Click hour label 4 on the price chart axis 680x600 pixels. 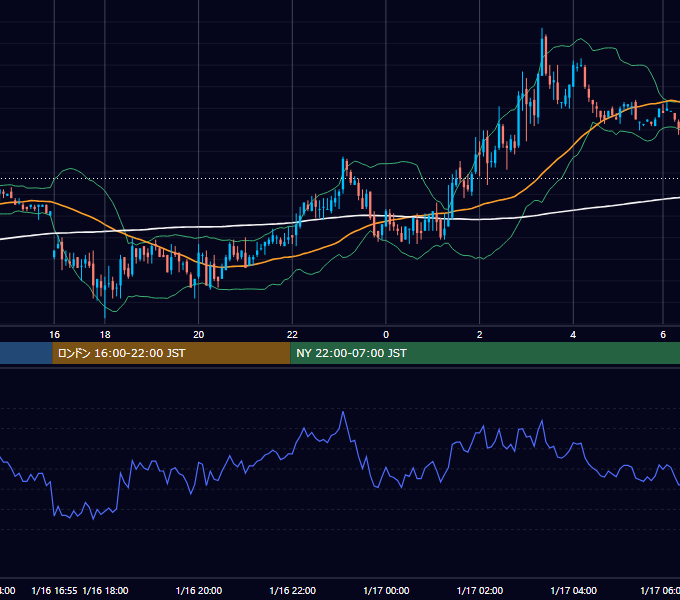coord(573,335)
